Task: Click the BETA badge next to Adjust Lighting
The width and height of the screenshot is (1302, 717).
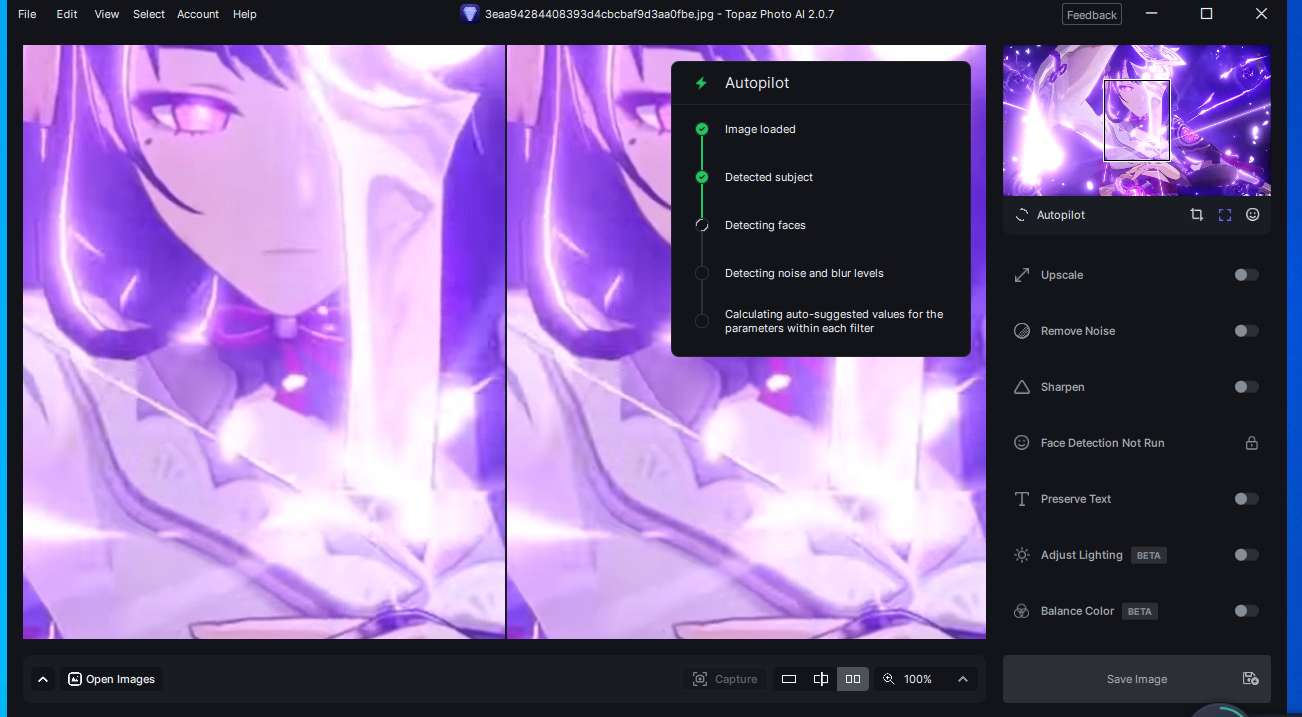Action: [1149, 555]
